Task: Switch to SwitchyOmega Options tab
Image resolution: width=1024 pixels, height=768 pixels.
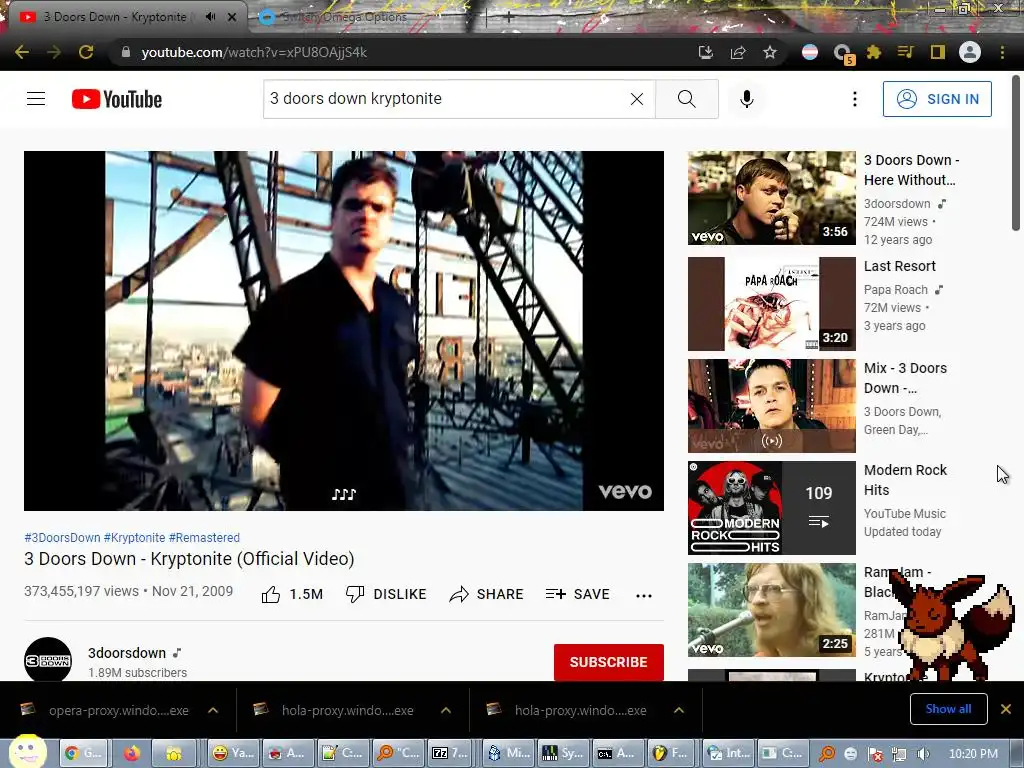Action: click(344, 17)
